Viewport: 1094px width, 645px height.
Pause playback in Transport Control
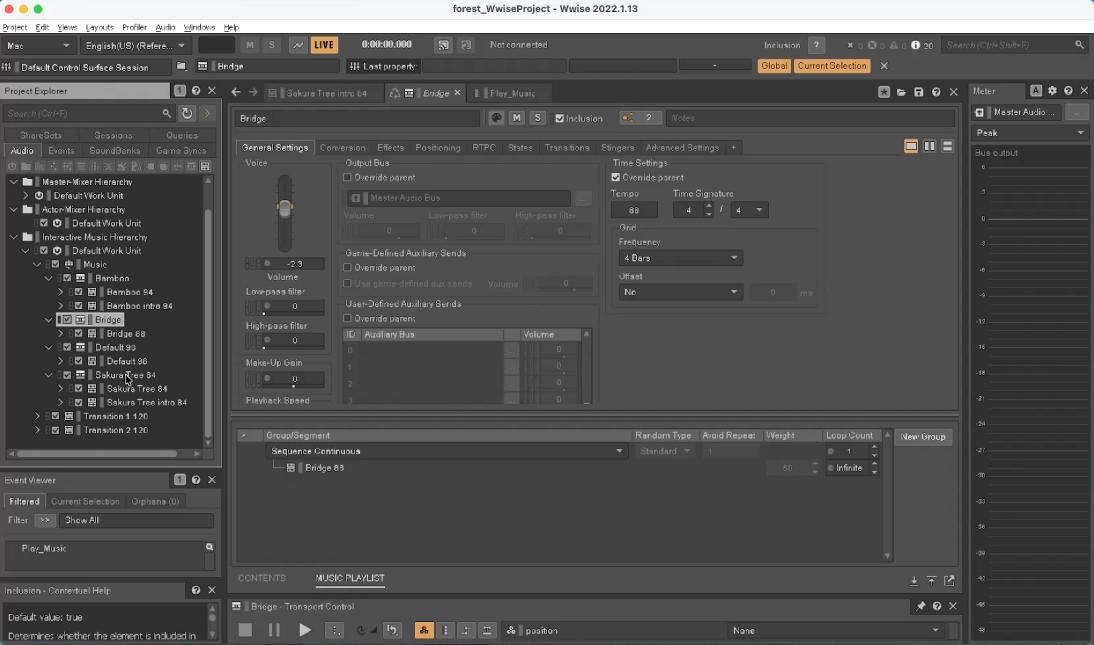click(x=274, y=630)
